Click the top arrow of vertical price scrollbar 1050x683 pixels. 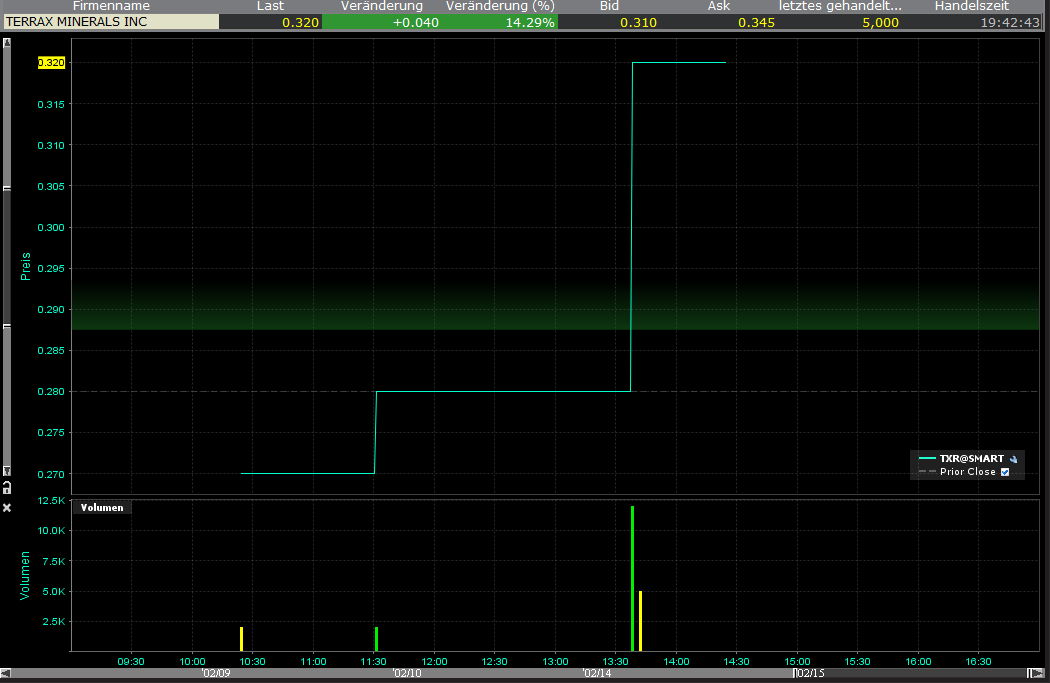click(x=7, y=43)
